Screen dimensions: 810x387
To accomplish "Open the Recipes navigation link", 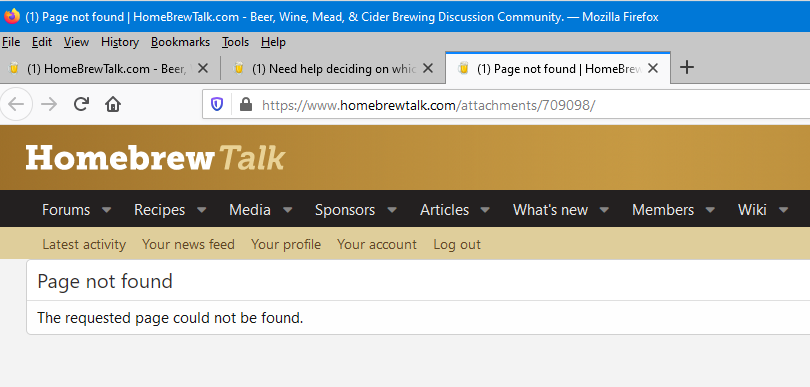I will 159,210.
